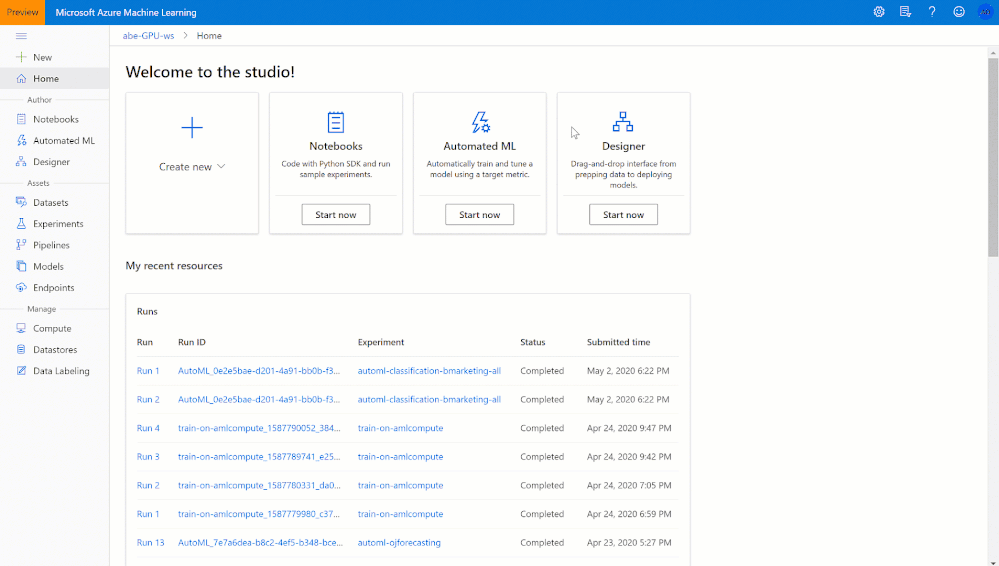Open Run 3 link
Viewport: 999px width, 566px height.
pyautogui.click(x=148, y=456)
